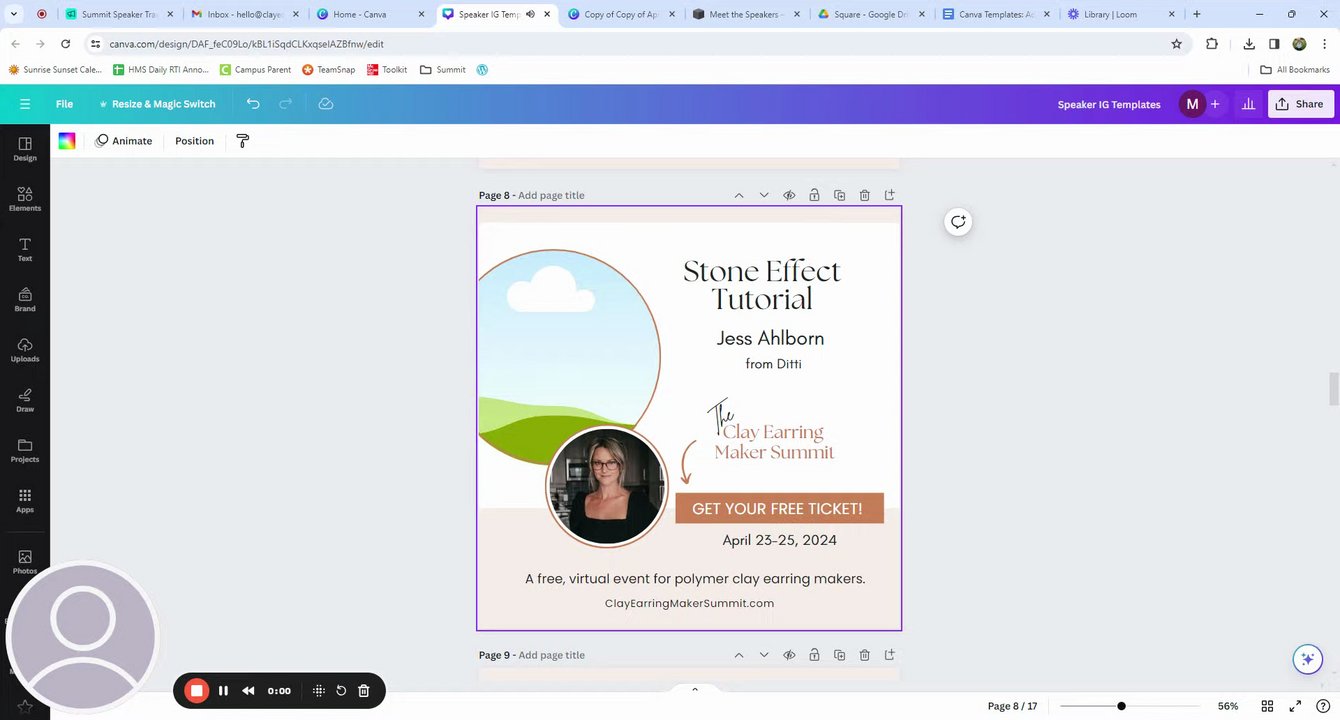Open the Elements panel
This screenshot has height=720, width=1340.
(x=25, y=199)
